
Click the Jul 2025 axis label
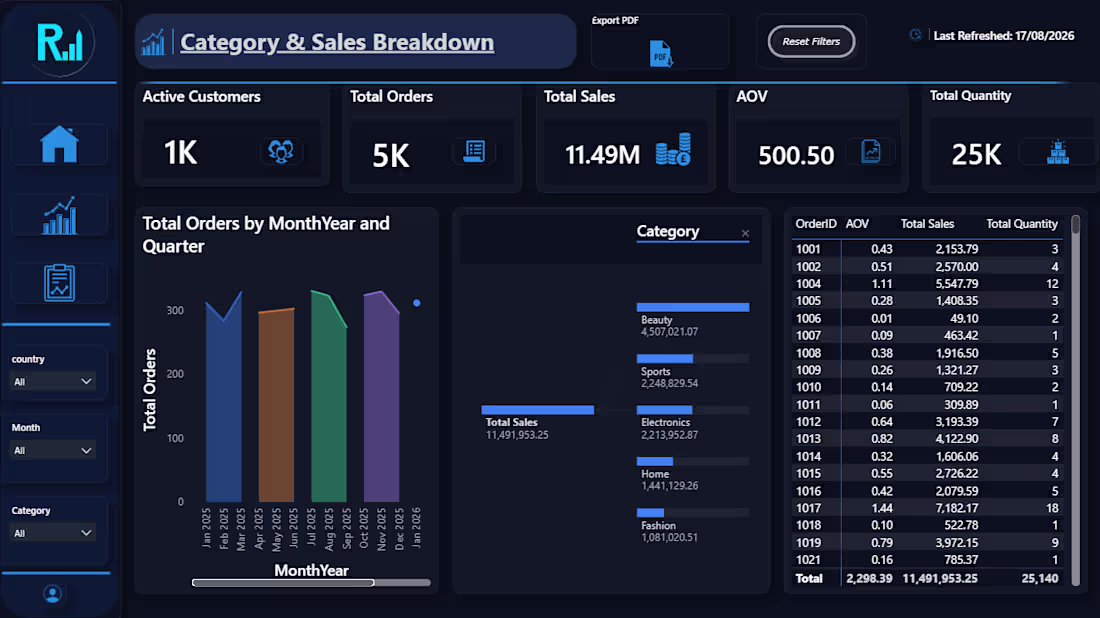311,528
